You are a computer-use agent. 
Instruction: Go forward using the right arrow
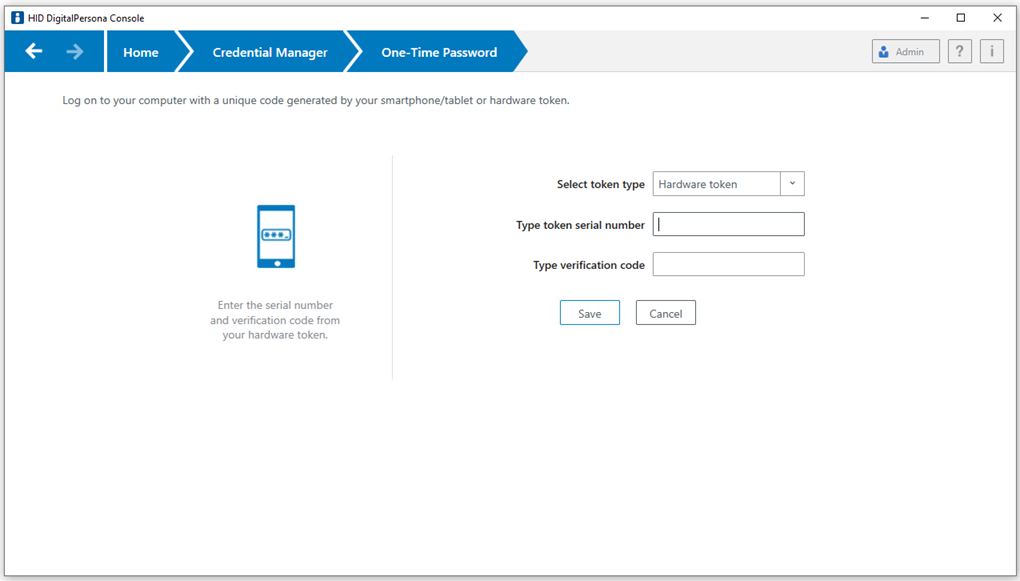75,52
